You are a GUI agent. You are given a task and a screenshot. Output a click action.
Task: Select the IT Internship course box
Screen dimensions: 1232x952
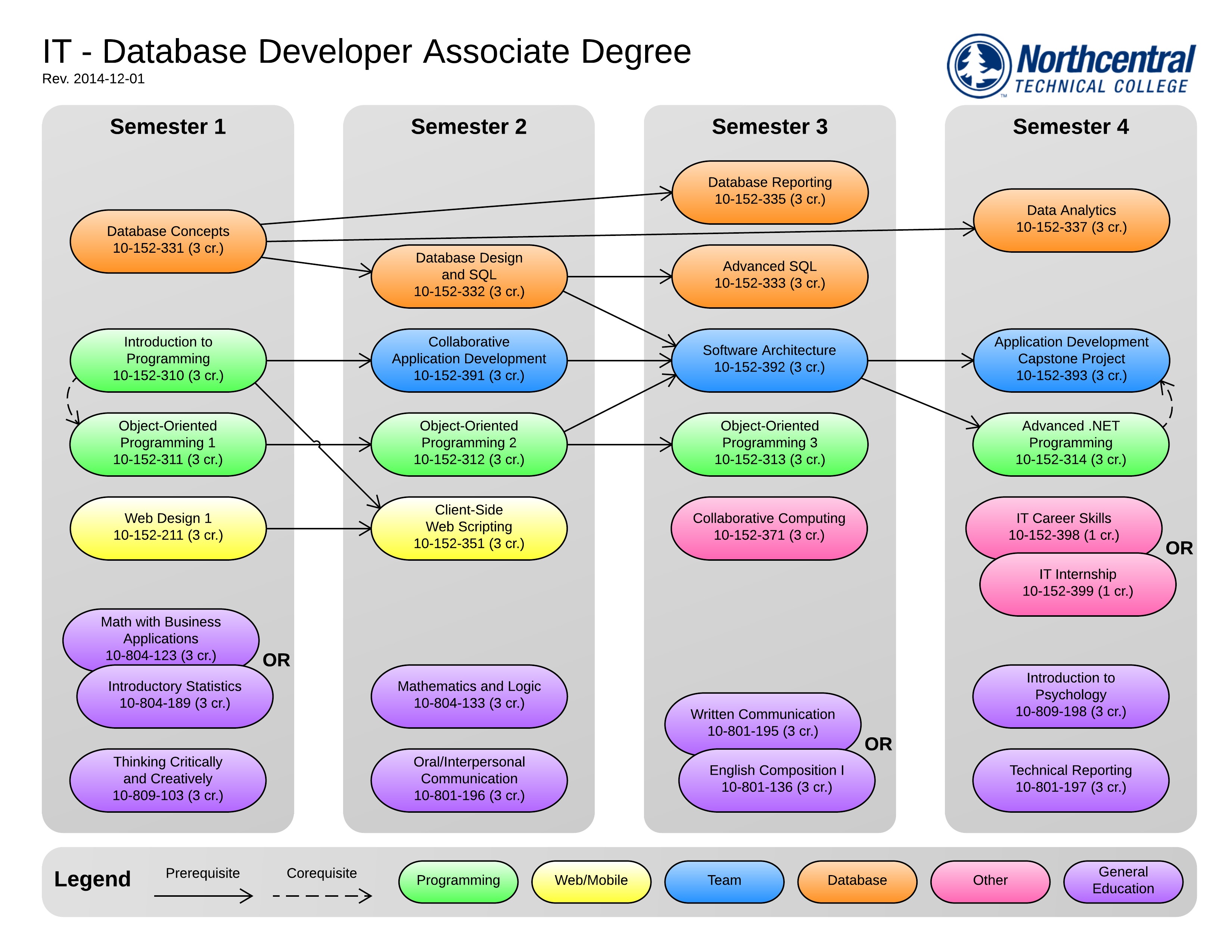tap(1077, 584)
